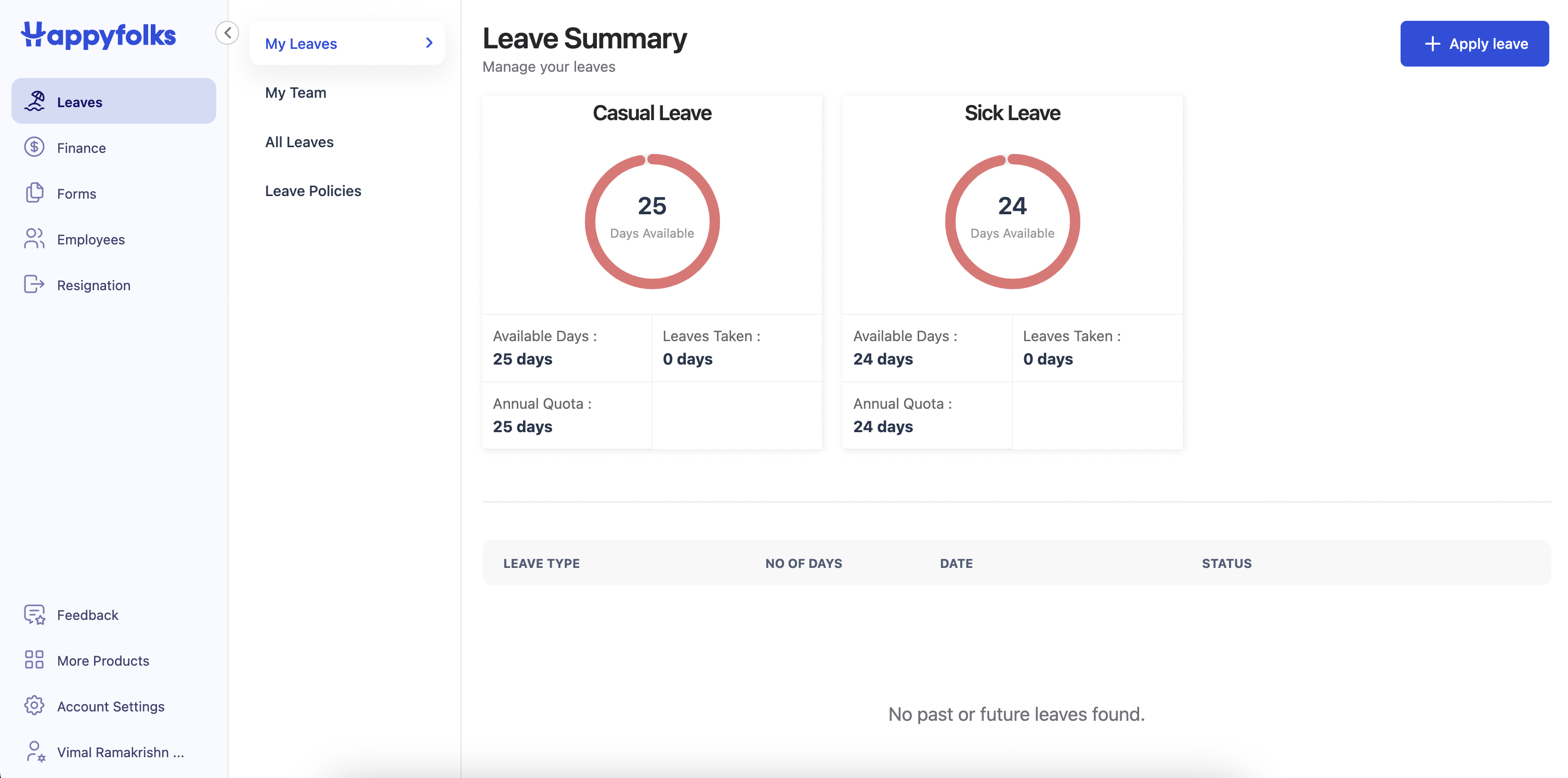Click the Leave Type column header

(x=541, y=562)
